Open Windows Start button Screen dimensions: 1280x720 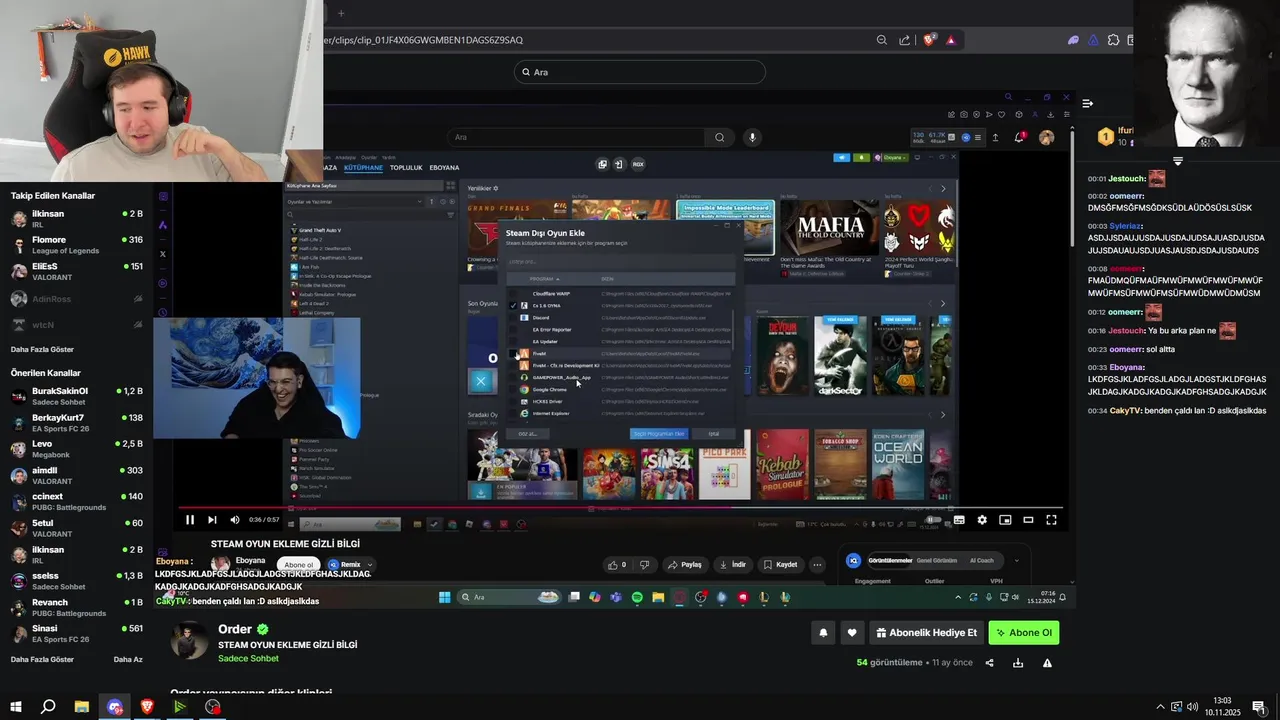(15, 707)
